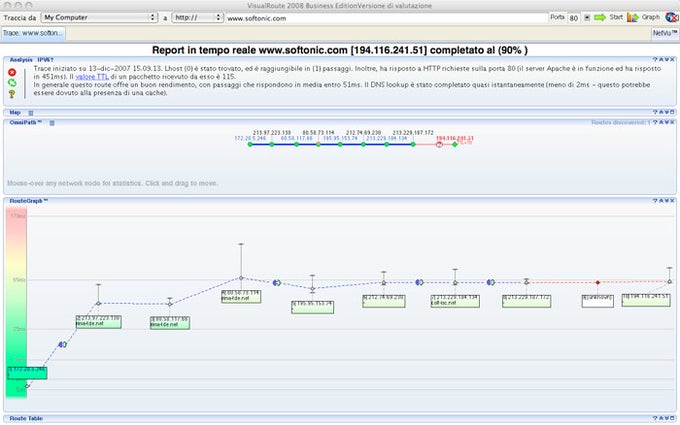Click the blue marker on the first graph segment
This screenshot has width=680, height=425.
[x=62, y=345]
